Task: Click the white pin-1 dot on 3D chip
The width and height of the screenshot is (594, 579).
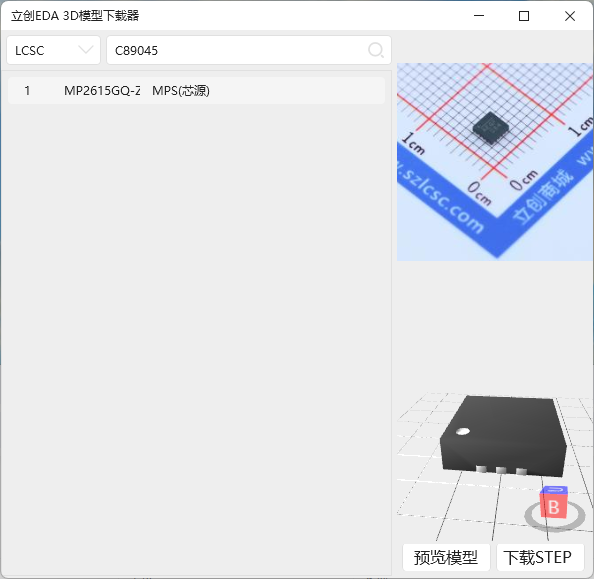Action: tap(463, 431)
